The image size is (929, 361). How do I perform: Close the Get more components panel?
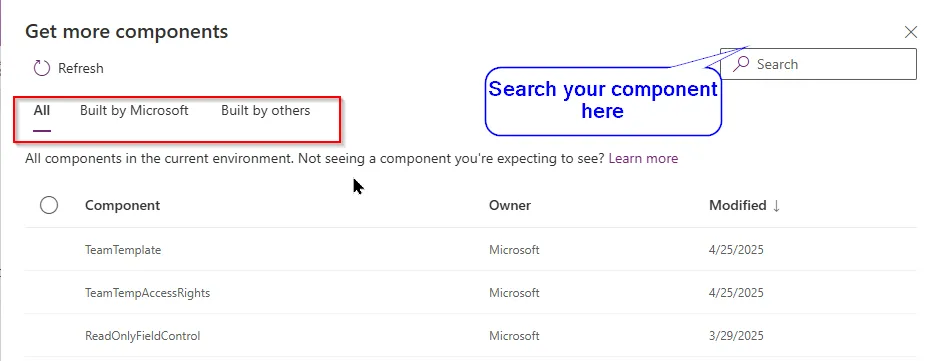[911, 32]
